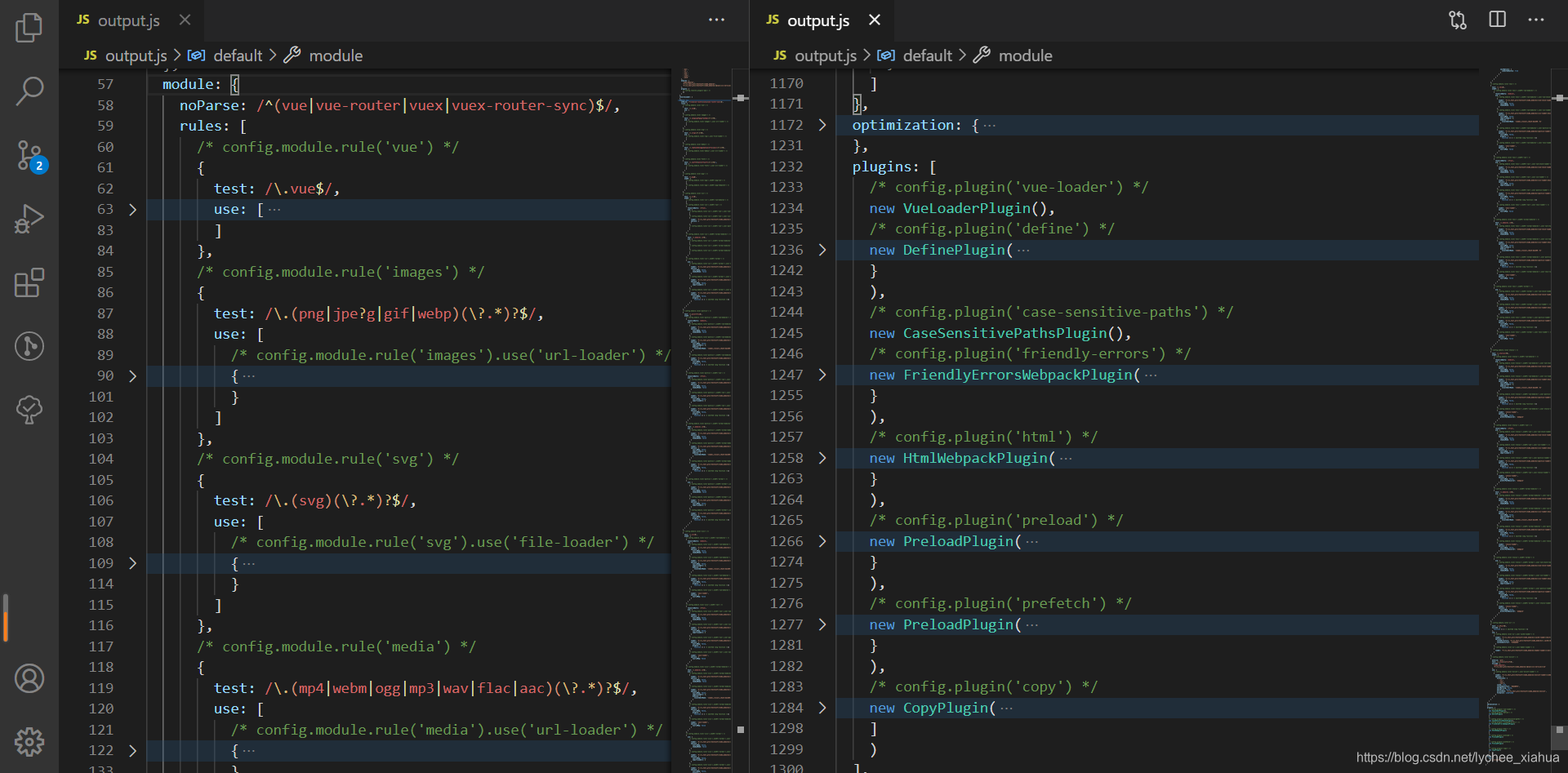The image size is (1568, 773).
Task: Click line number 57 in left editor
Action: (105, 84)
